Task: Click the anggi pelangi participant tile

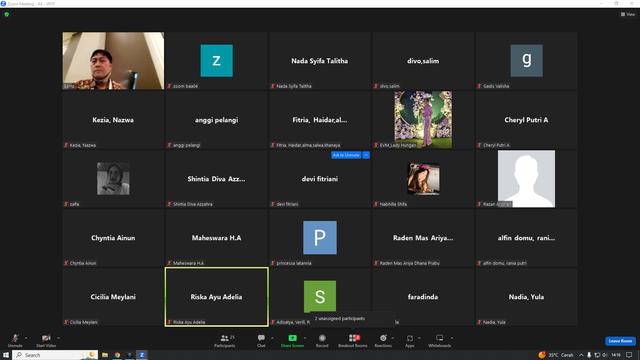Action: 217,120
